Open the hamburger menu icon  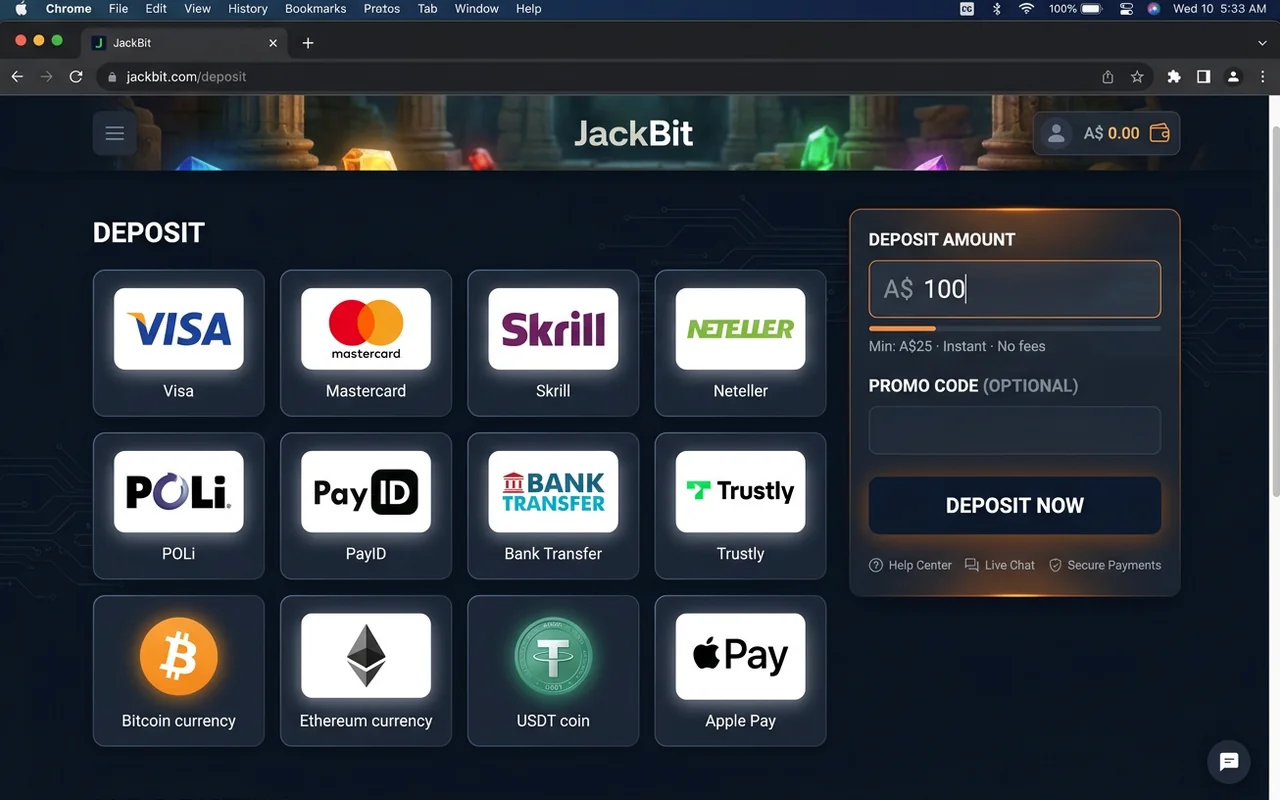pyautogui.click(x=115, y=133)
